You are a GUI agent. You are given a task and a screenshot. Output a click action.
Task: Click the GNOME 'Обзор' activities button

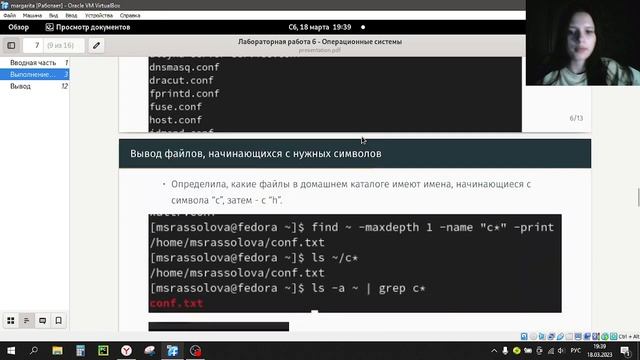(x=18, y=27)
